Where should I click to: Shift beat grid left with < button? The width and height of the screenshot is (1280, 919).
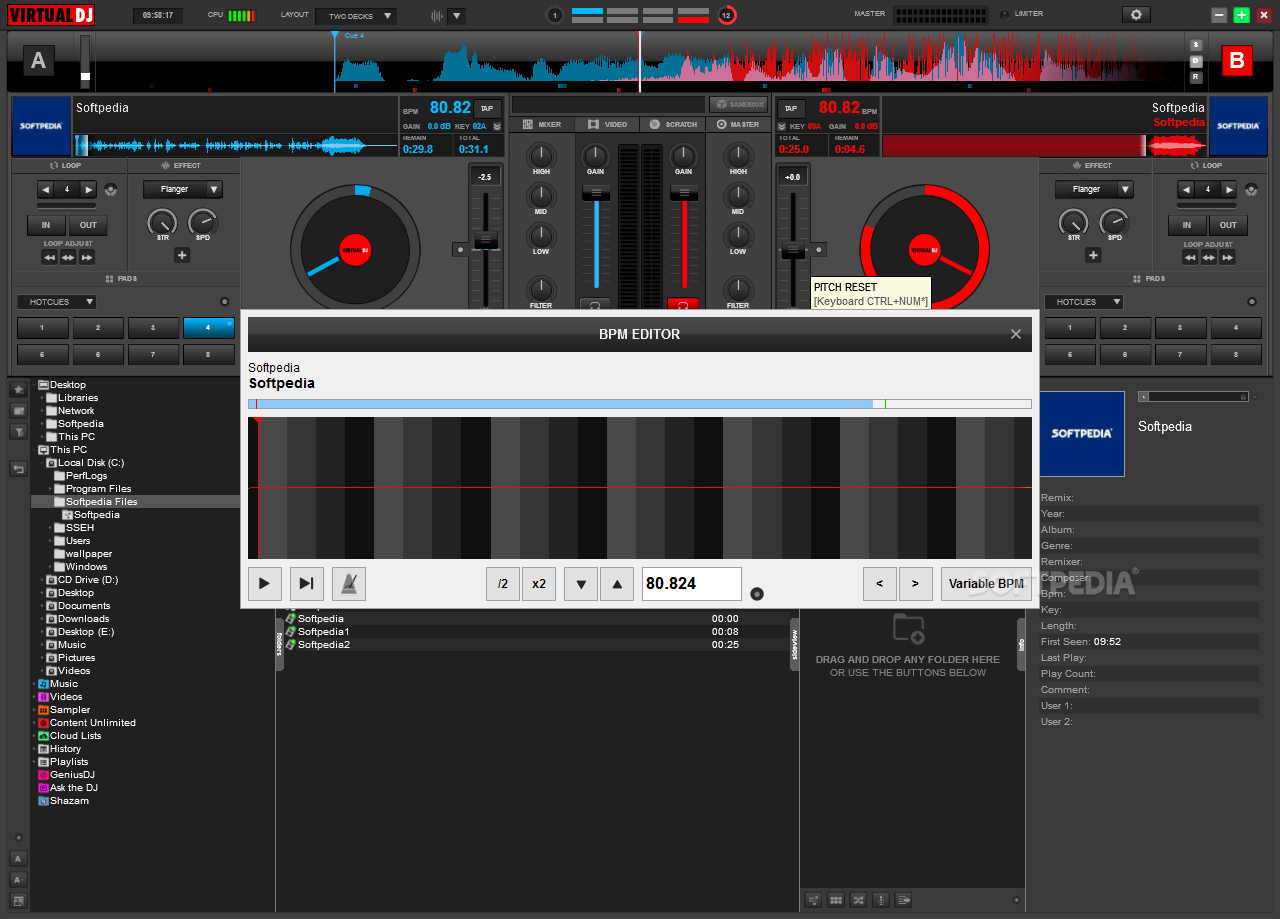point(880,584)
